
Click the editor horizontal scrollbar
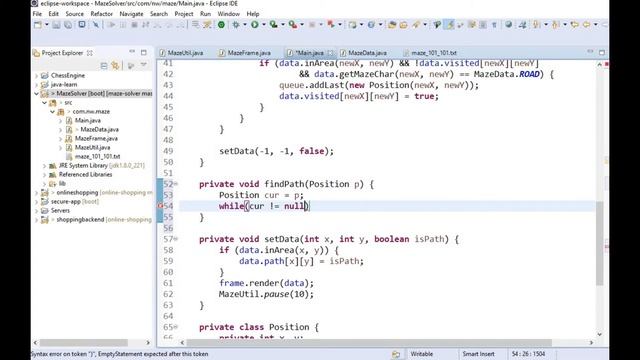(x=369, y=342)
